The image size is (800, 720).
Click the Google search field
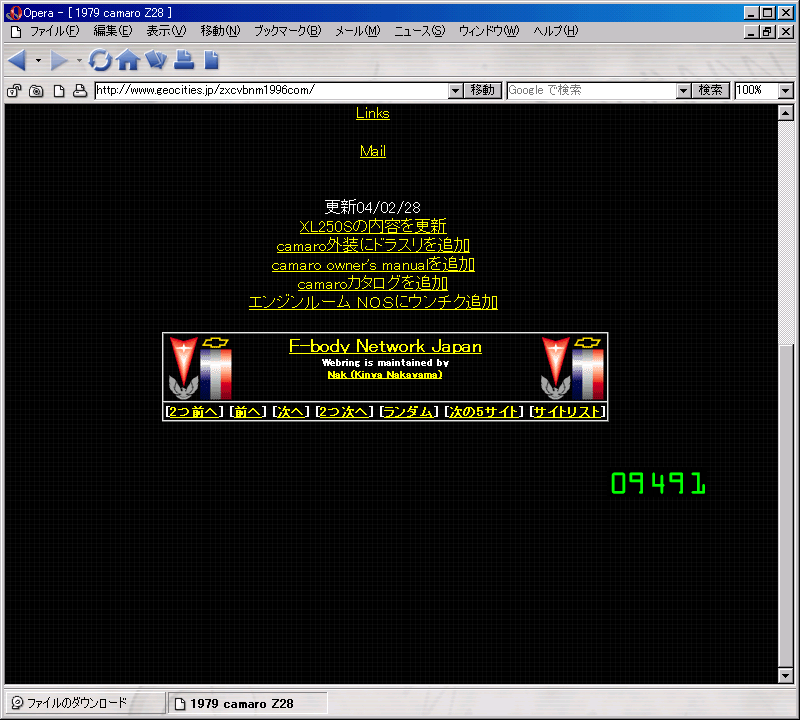click(x=591, y=90)
